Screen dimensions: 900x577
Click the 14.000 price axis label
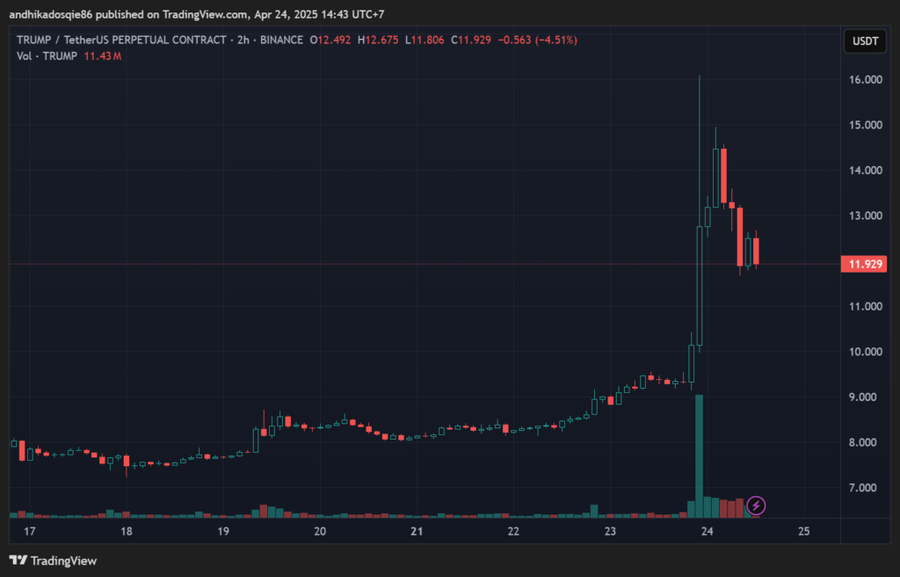[x=866, y=171]
